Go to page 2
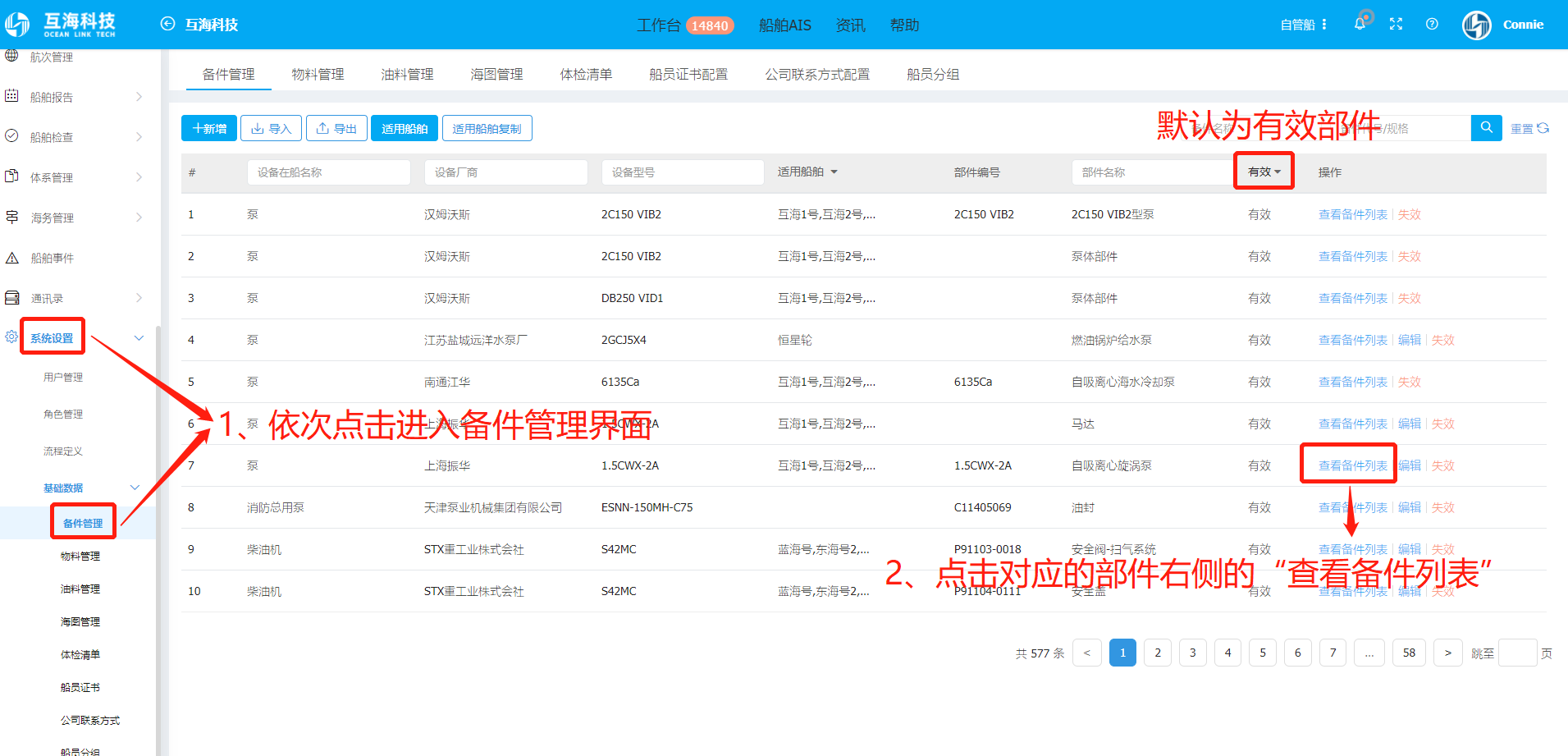This screenshot has width=1568, height=756. [1158, 653]
